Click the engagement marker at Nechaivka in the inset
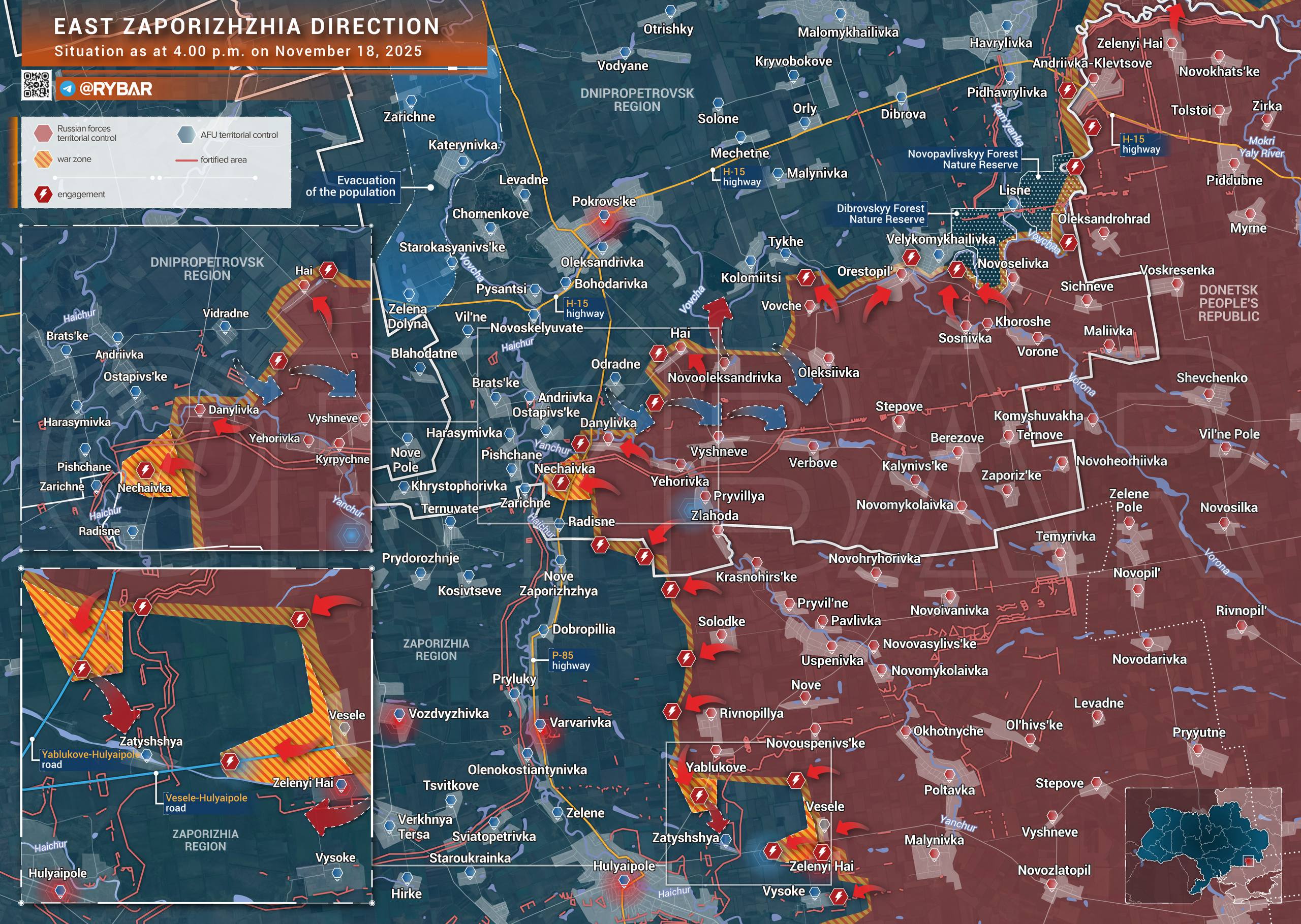The image size is (1301, 924). click(x=145, y=470)
